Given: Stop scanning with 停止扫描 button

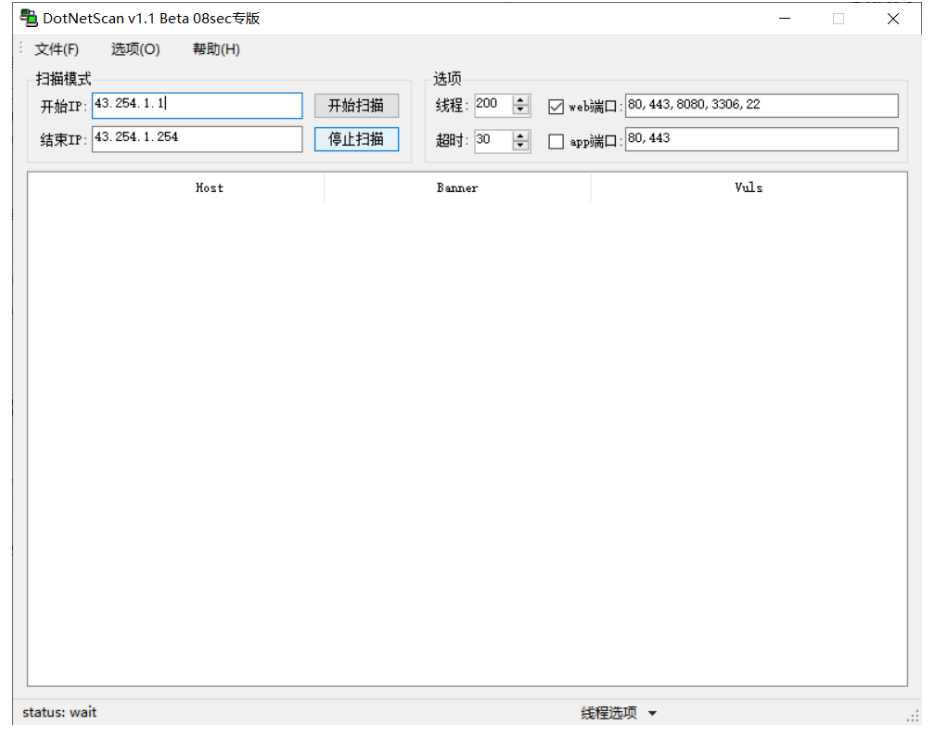Looking at the screenshot, I should tap(356, 139).
